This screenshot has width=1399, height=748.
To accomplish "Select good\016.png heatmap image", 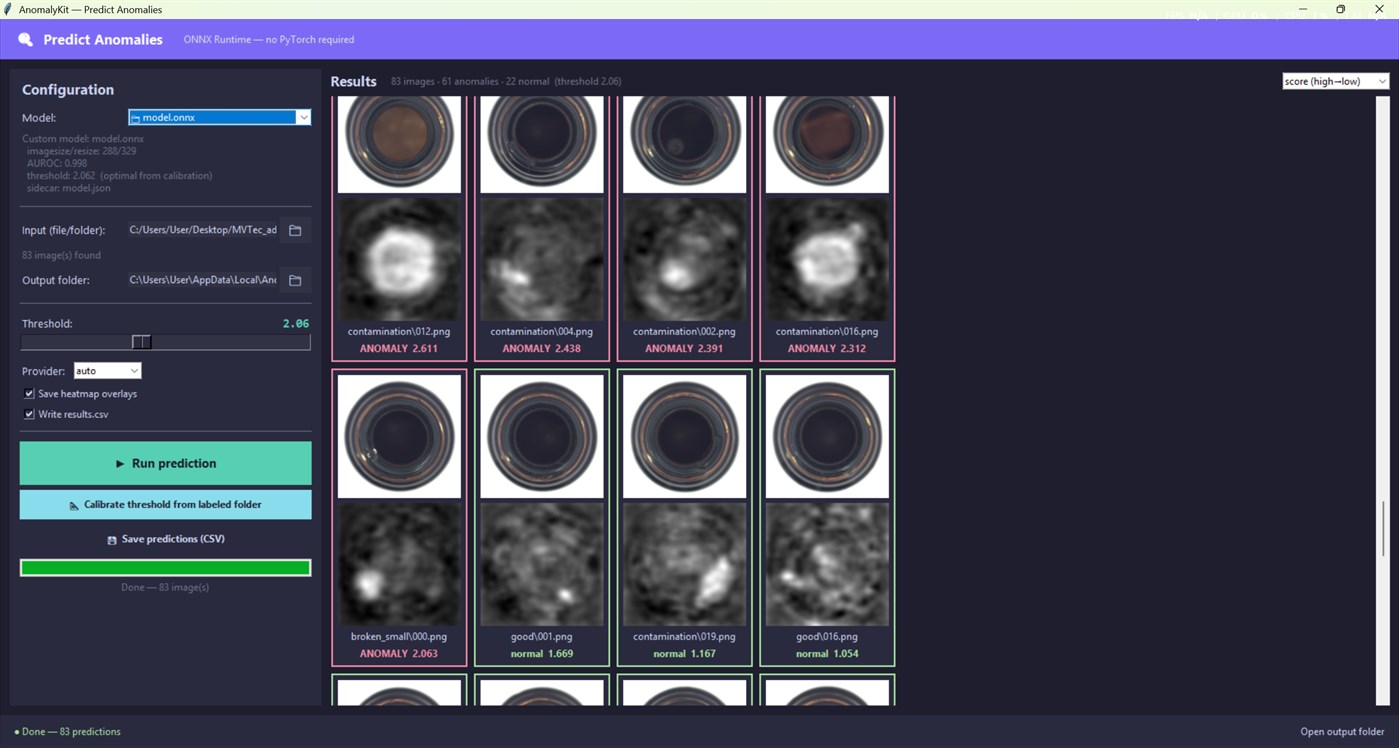I will pos(827,564).
